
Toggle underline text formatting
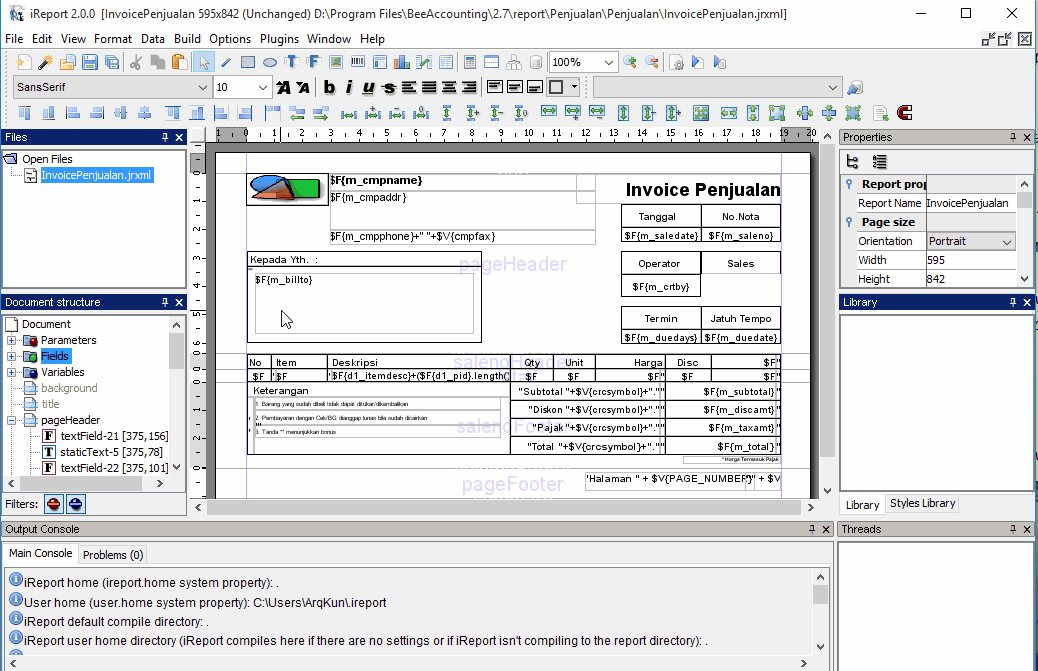click(x=369, y=88)
